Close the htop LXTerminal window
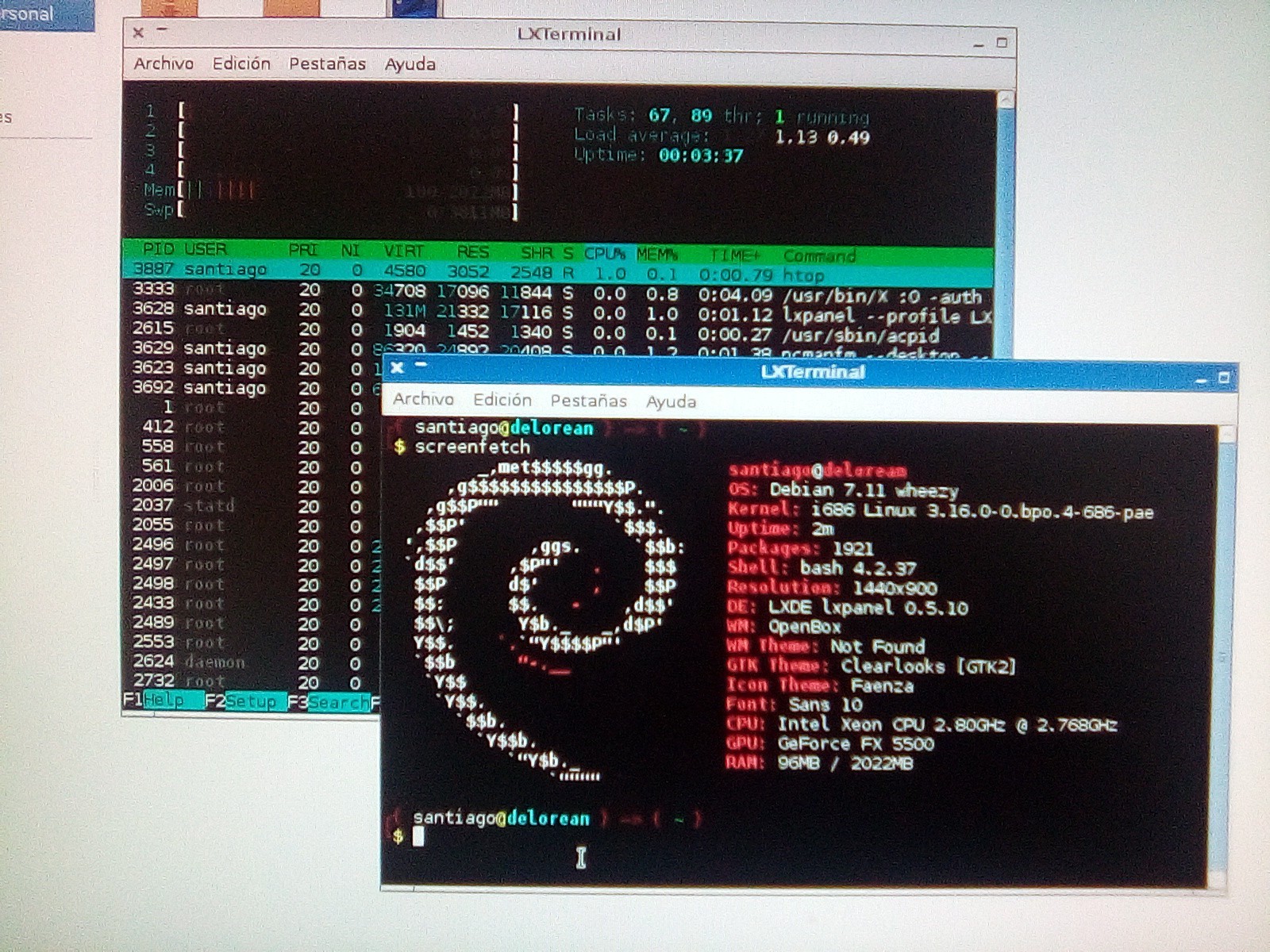1270x952 pixels. coord(138,33)
